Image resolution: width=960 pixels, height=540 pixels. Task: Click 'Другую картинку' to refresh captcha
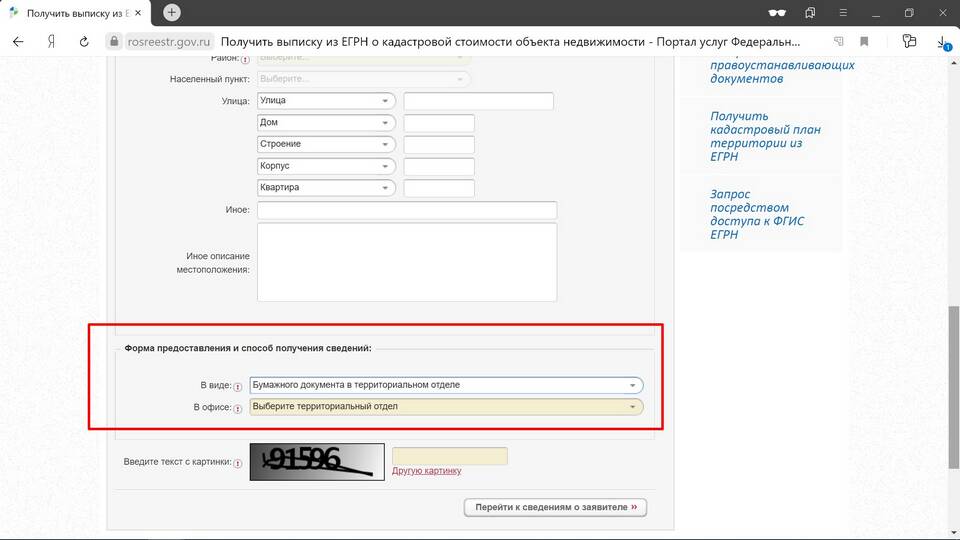pyautogui.click(x=427, y=470)
